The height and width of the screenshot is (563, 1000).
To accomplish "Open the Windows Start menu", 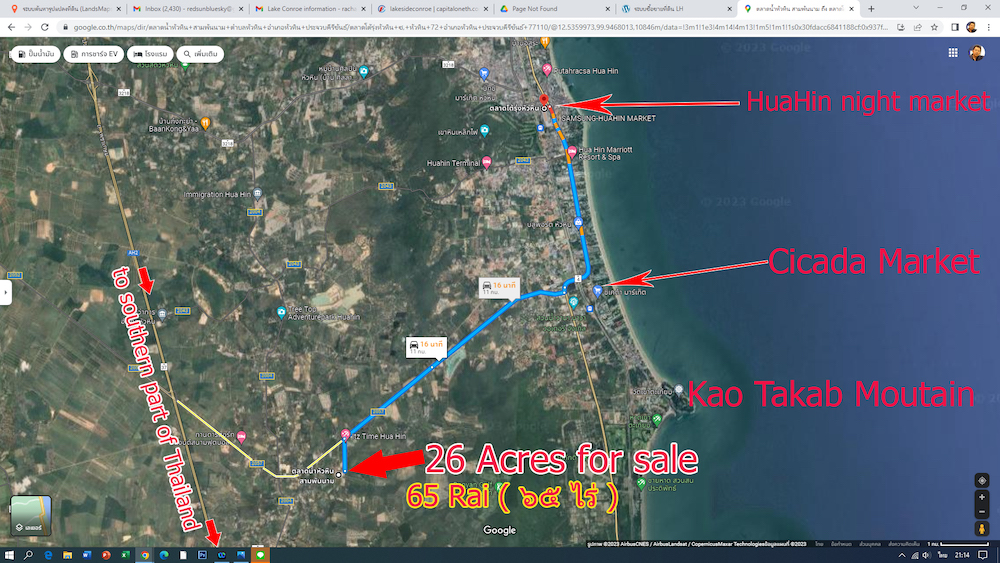I will click(9, 555).
